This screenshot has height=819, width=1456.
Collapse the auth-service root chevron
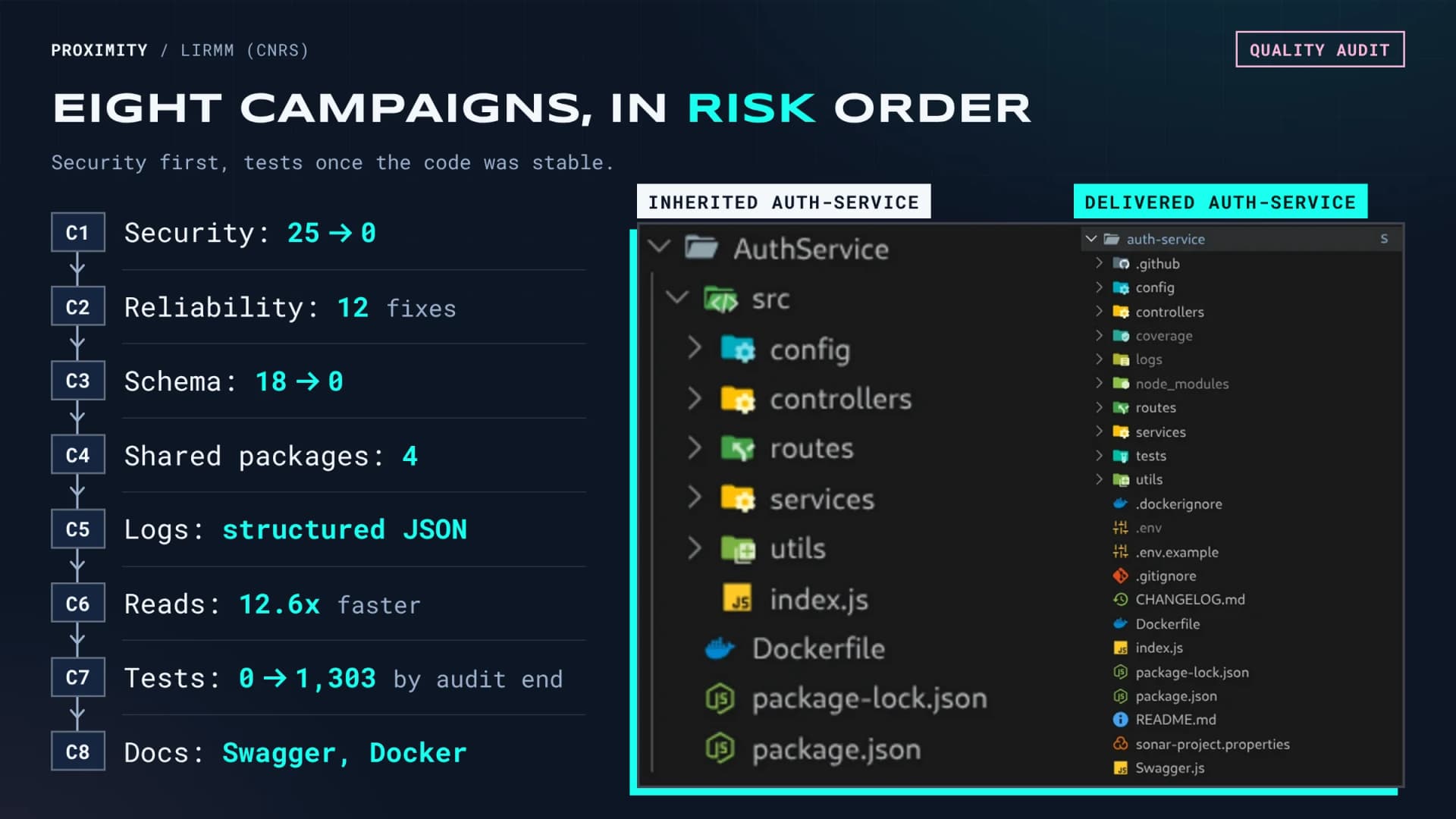click(x=1091, y=239)
